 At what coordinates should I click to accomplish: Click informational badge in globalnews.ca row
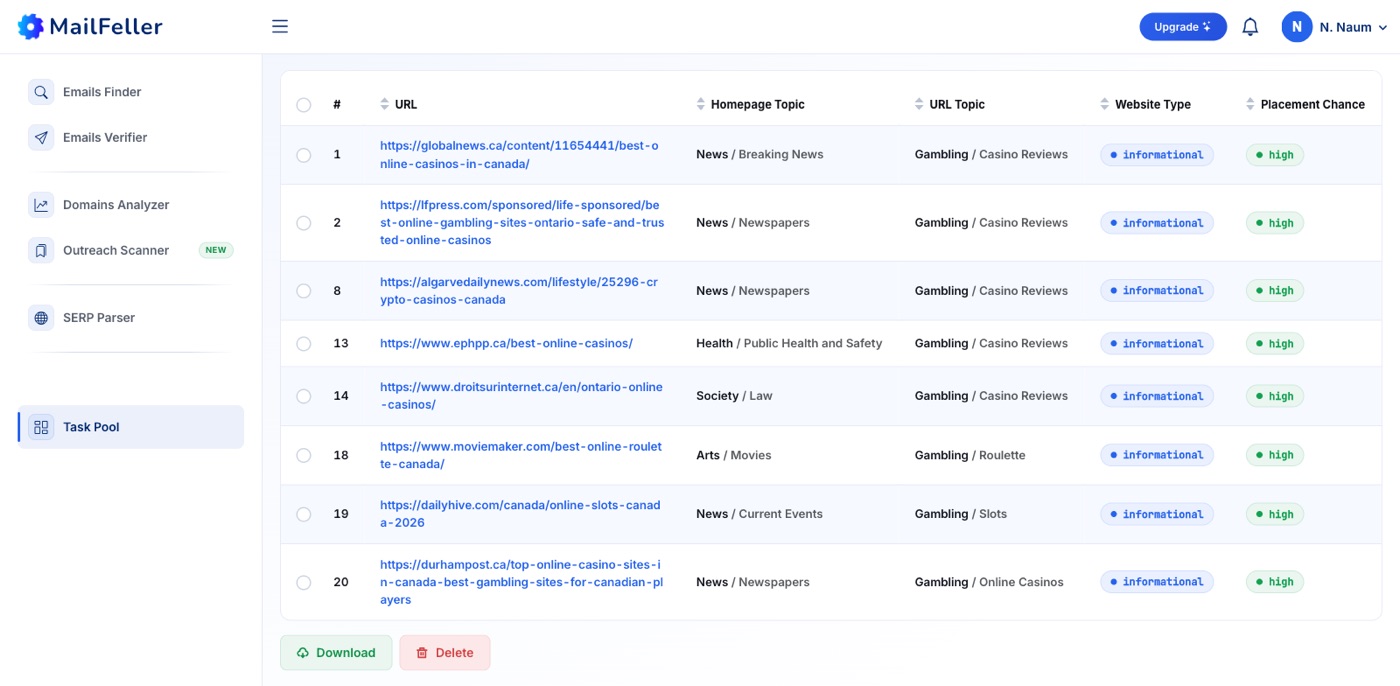pos(1157,155)
